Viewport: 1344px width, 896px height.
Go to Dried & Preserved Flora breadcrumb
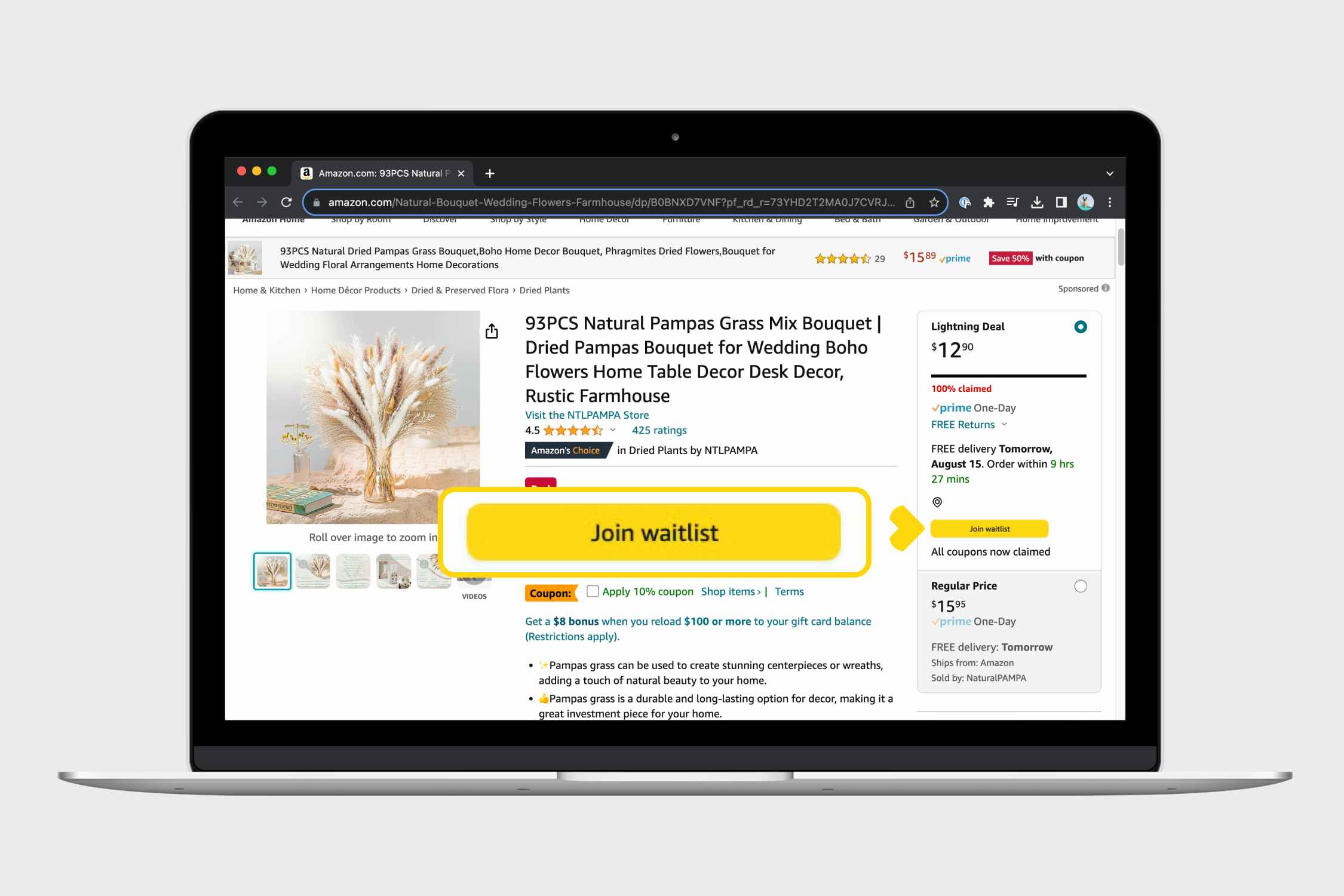click(x=460, y=290)
